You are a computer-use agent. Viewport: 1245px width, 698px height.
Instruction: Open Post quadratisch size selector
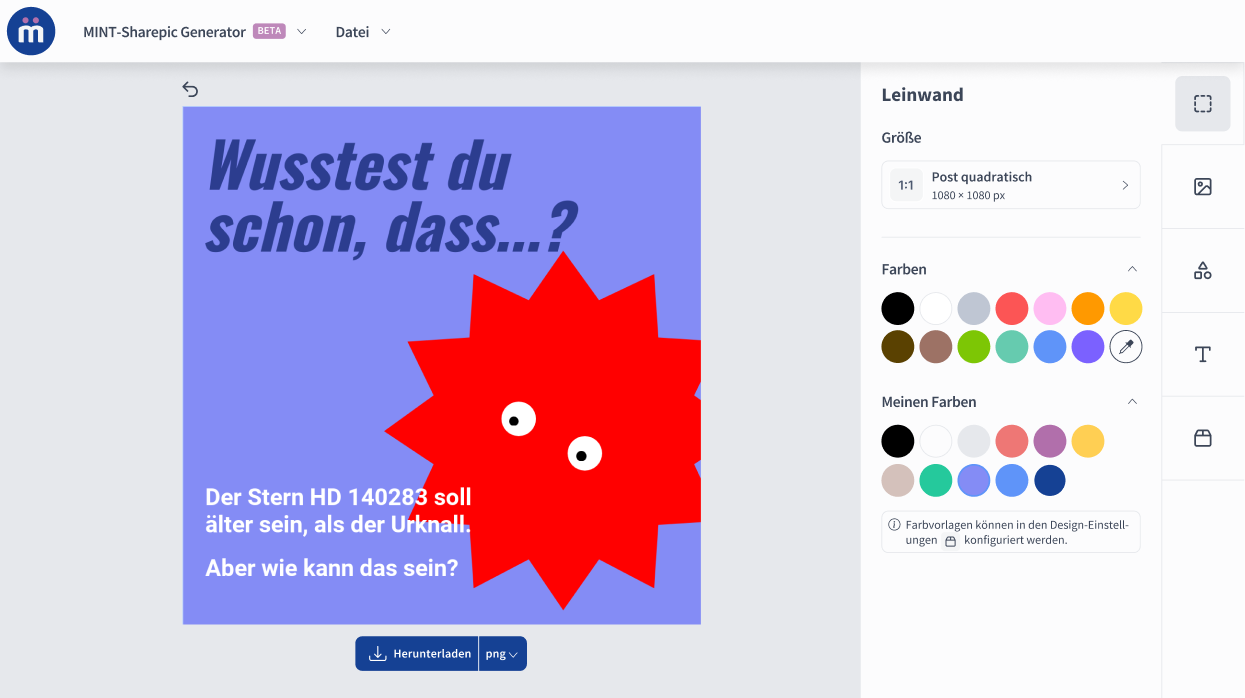1011,185
